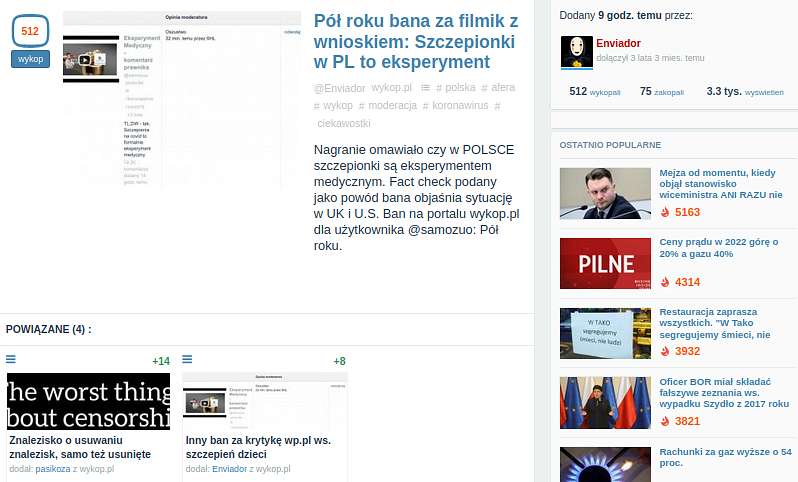Open the Mejza wiceminister thumbnail

[605, 193]
